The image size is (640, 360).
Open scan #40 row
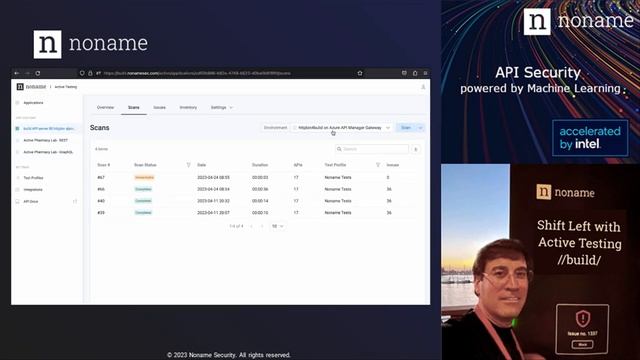click(x=256, y=201)
